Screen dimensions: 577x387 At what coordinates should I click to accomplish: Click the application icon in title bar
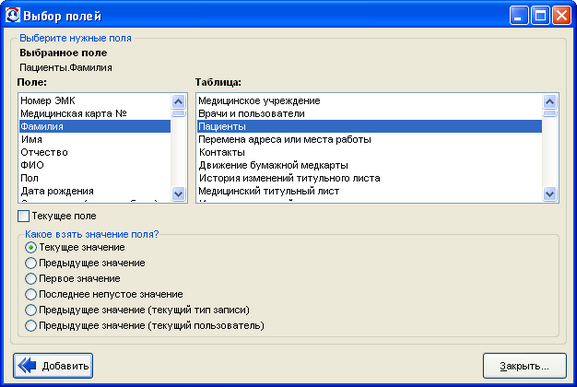tap(13, 15)
